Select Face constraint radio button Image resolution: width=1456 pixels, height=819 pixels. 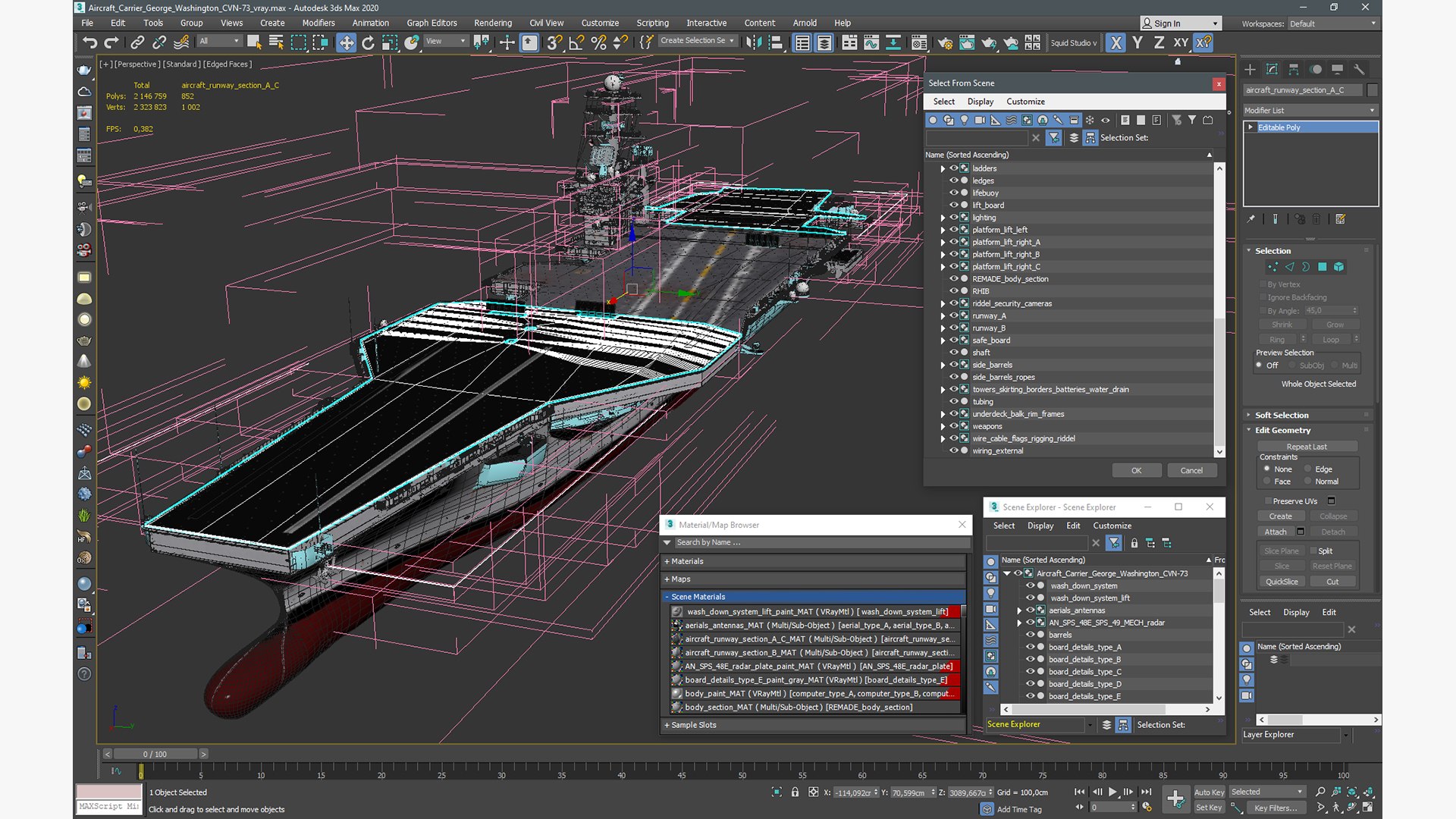point(1266,481)
